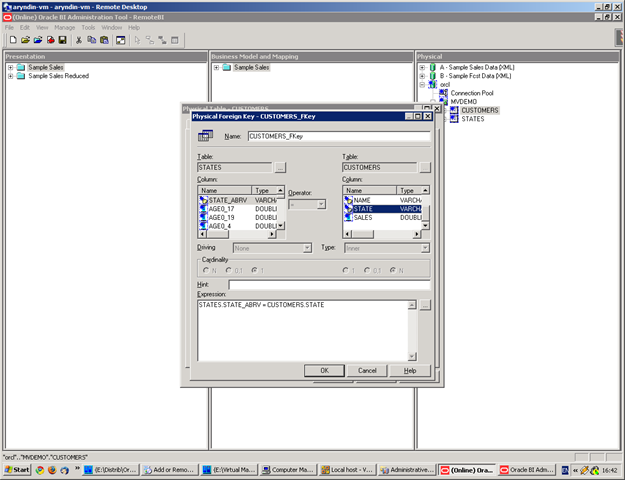Click OK in foreign key dialog
The image size is (625, 480).
(x=324, y=370)
